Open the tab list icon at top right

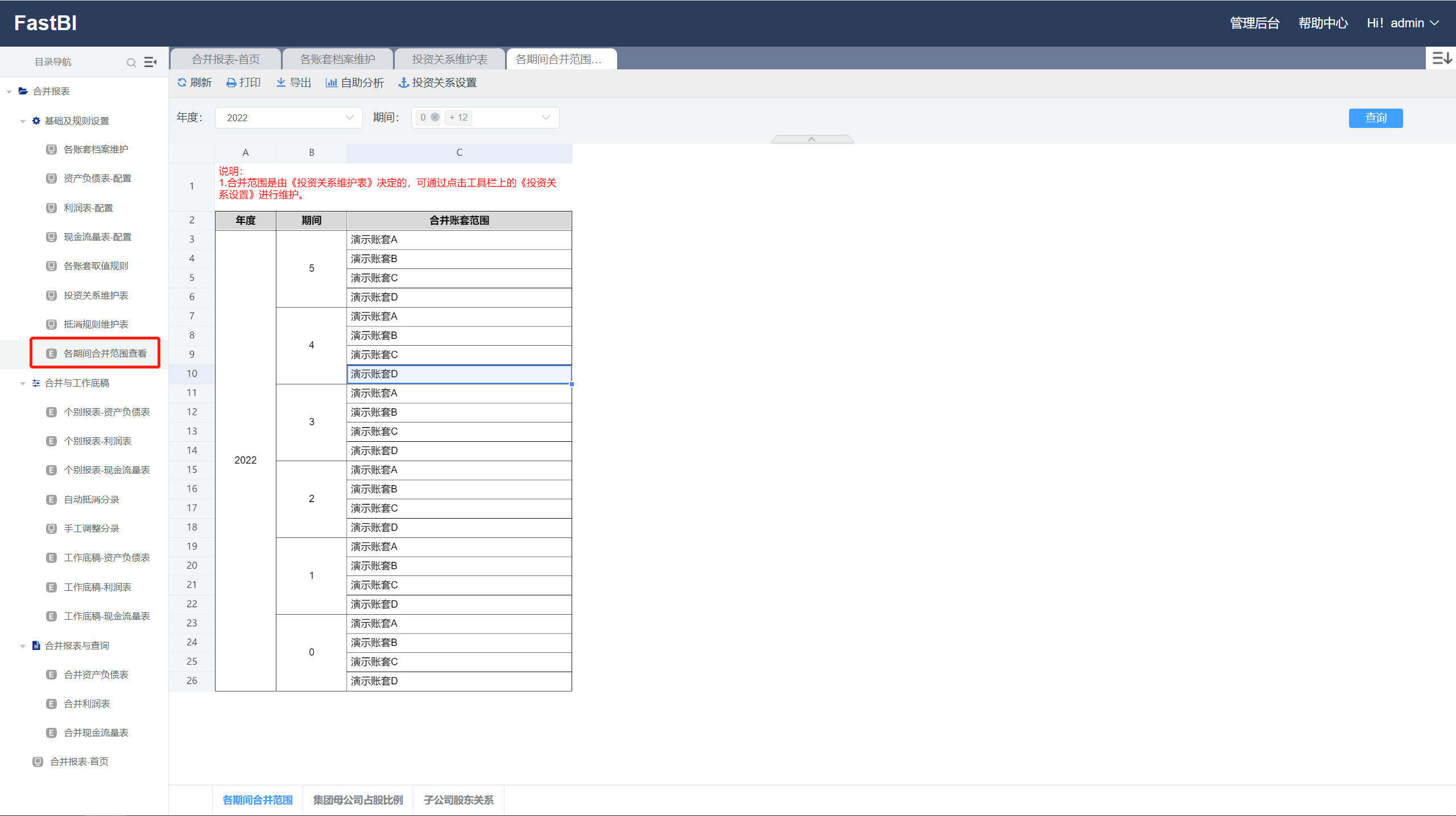[1442, 58]
